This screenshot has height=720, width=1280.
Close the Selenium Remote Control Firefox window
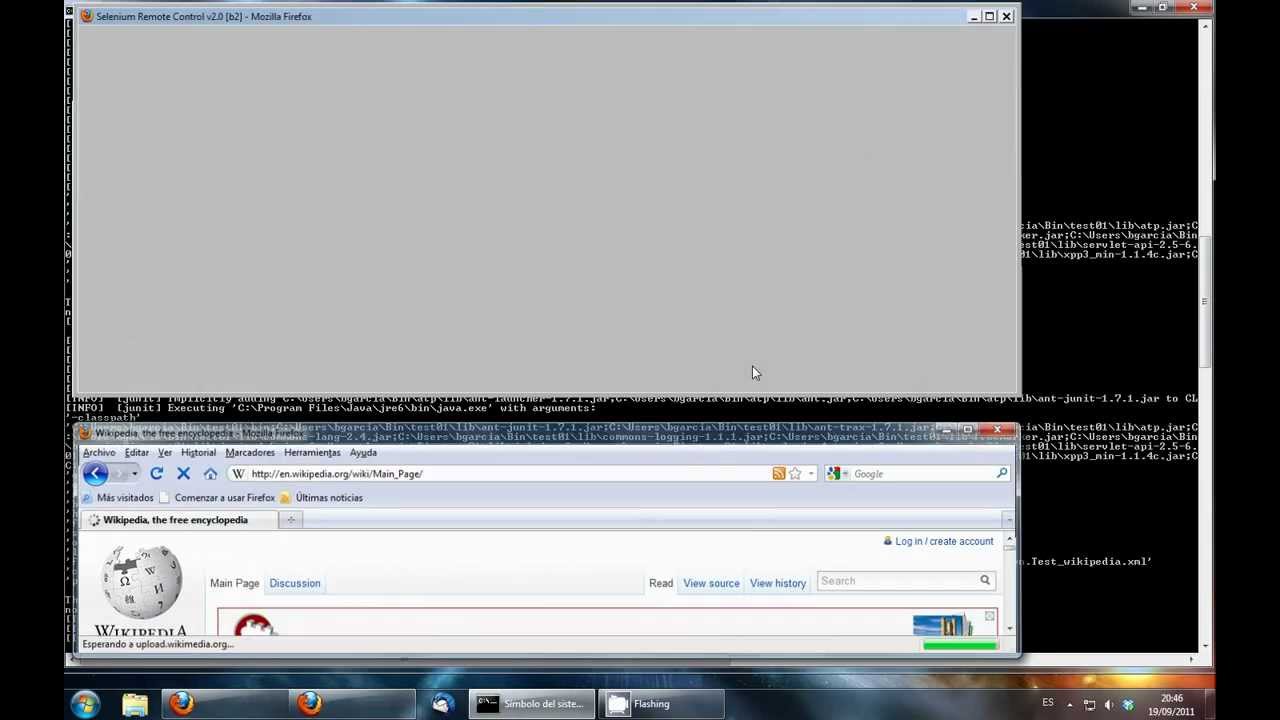[1007, 16]
